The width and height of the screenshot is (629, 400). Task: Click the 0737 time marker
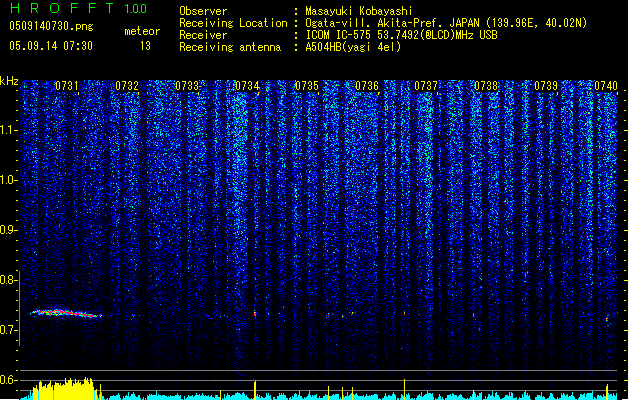click(426, 86)
